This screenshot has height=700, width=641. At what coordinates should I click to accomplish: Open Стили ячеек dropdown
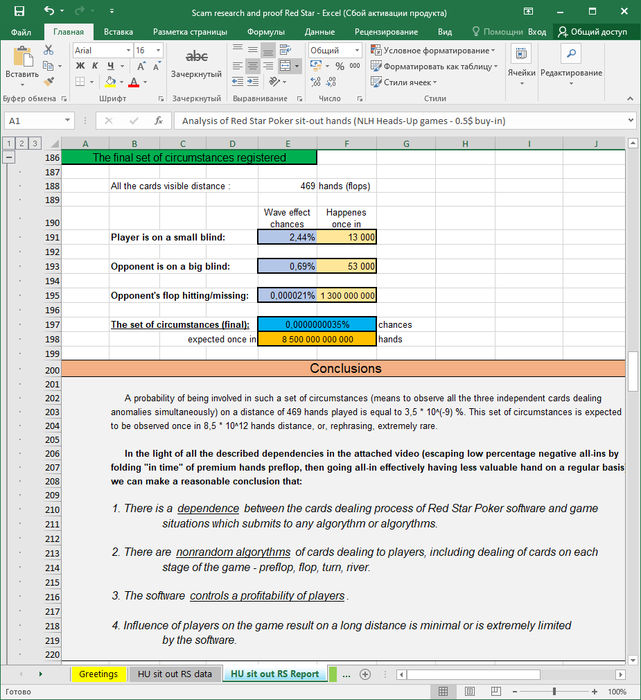click(x=404, y=83)
